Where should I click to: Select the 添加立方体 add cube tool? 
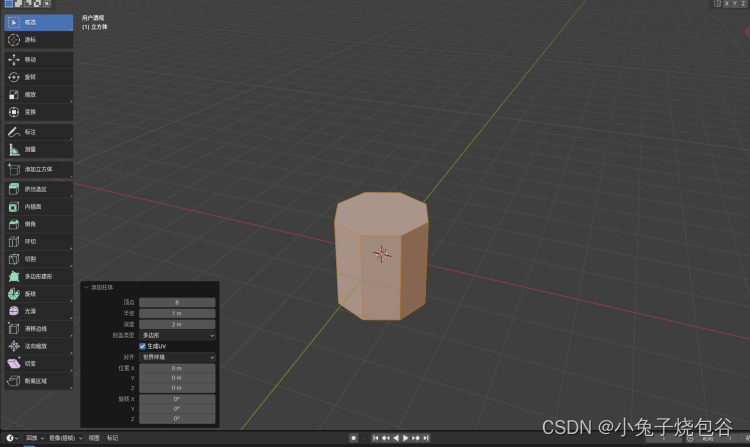click(x=39, y=169)
